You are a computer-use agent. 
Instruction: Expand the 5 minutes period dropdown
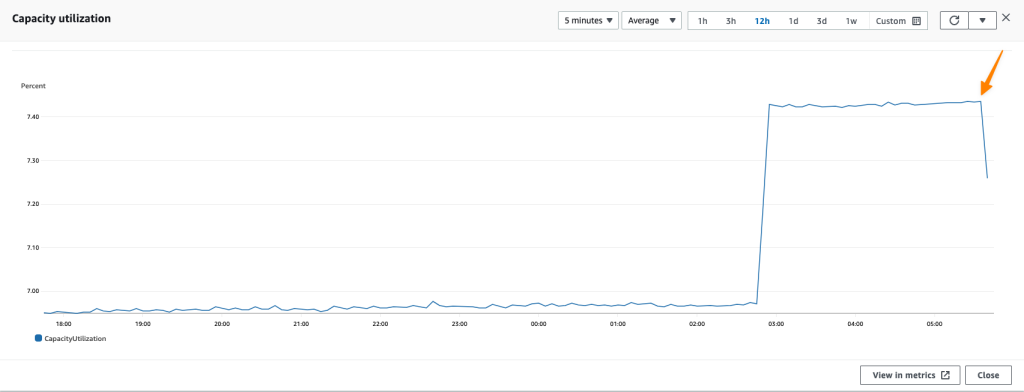point(588,20)
